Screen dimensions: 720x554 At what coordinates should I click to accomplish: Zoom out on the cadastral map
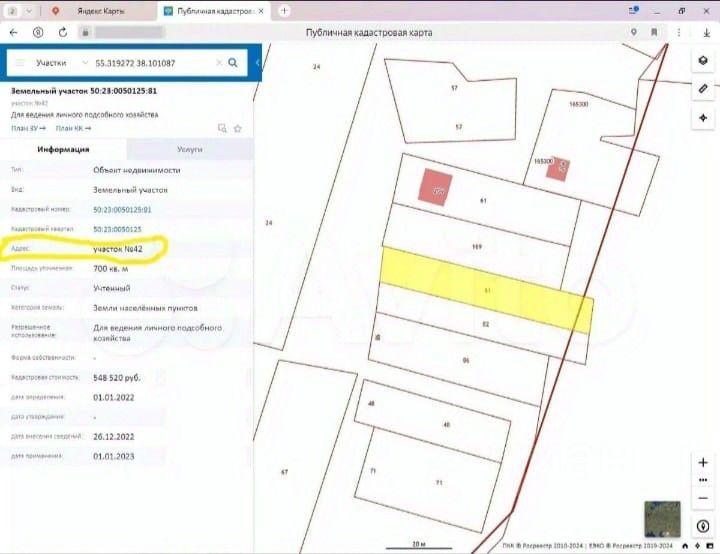(703, 498)
